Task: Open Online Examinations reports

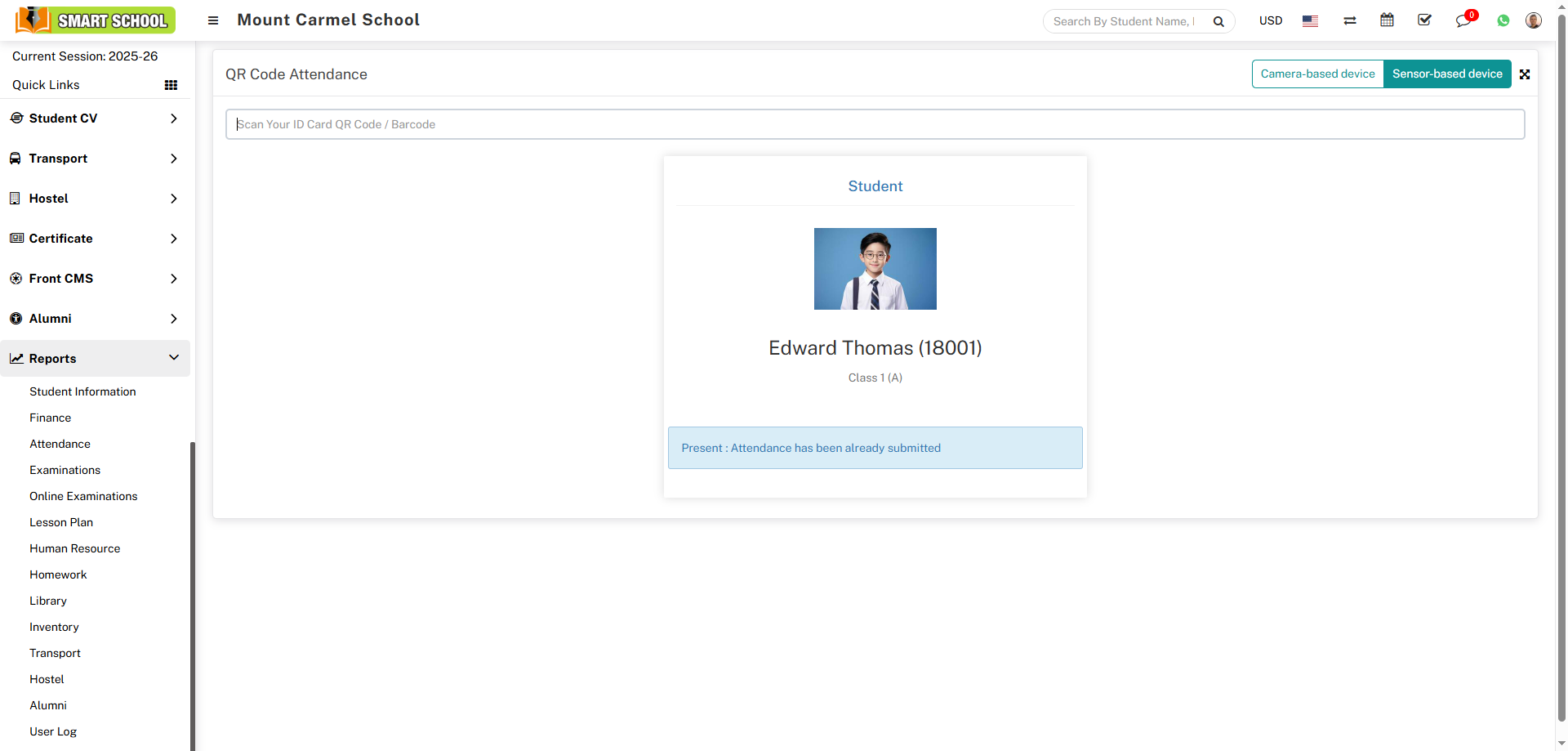Action: pyautogui.click(x=83, y=496)
